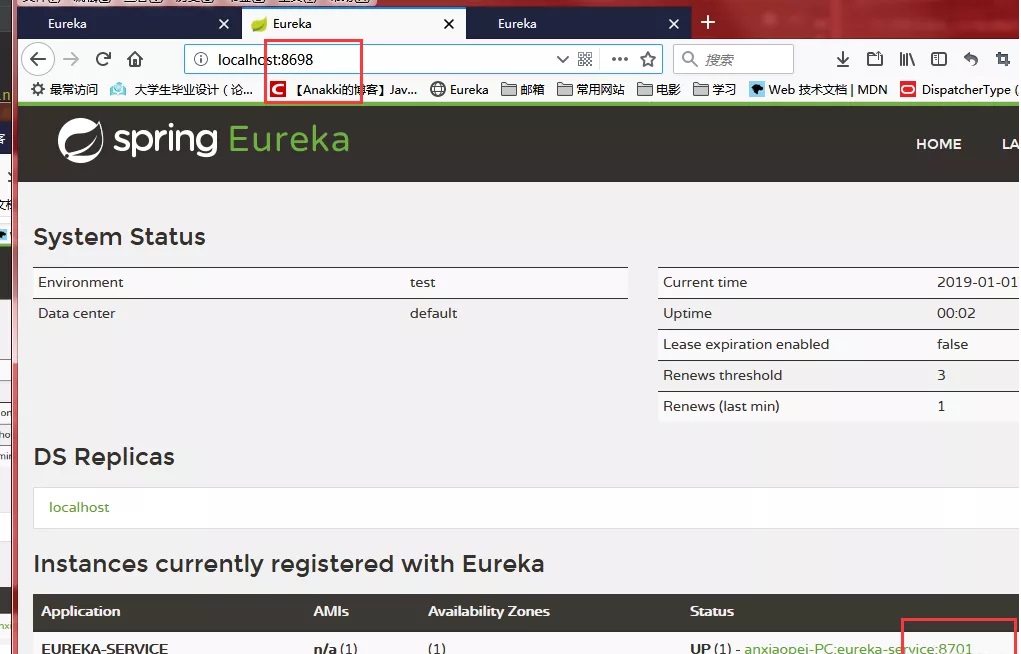Click the AMIs column header
The width and height of the screenshot is (1021, 654).
click(x=331, y=611)
